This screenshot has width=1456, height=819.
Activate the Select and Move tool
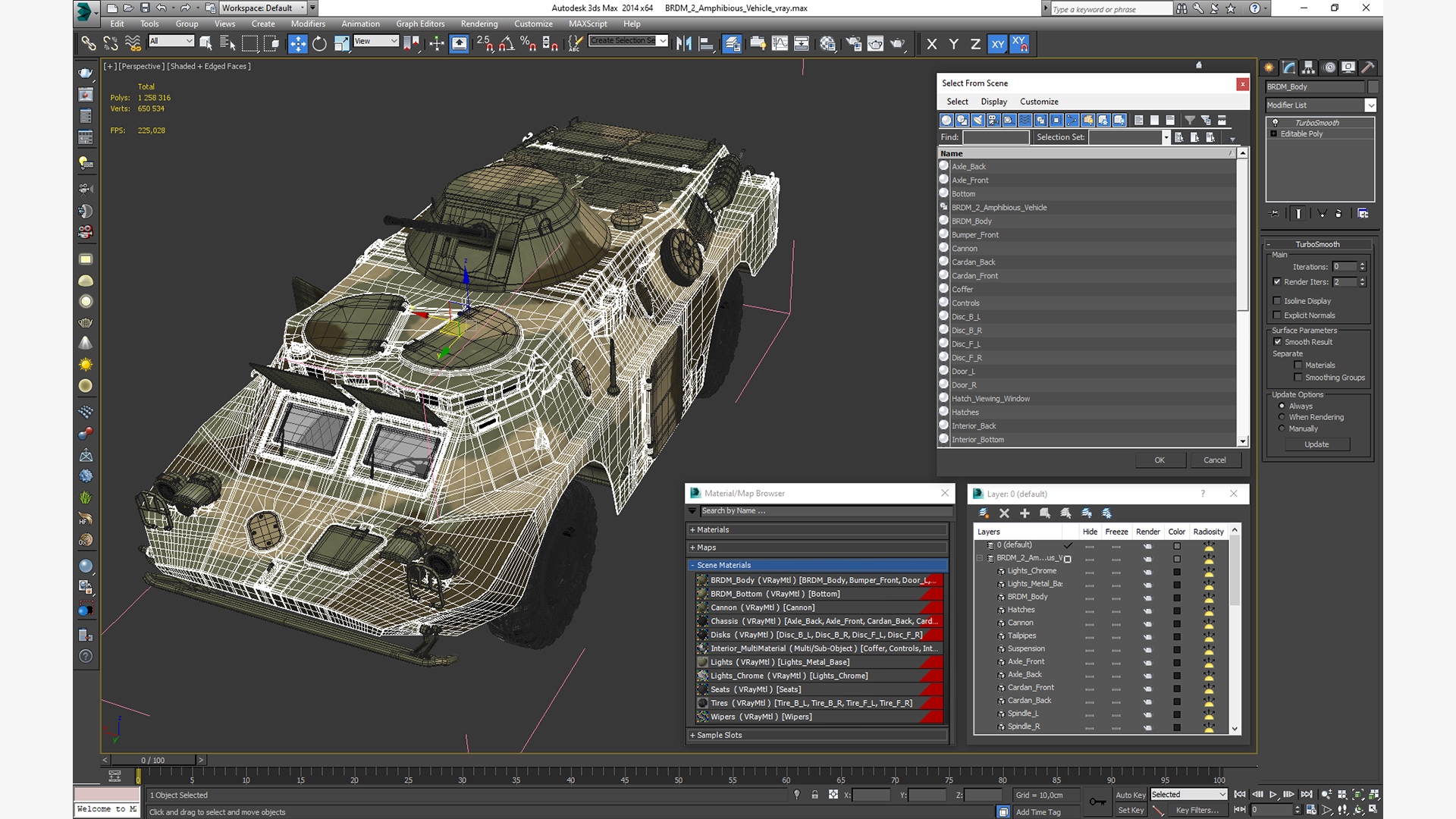point(297,44)
